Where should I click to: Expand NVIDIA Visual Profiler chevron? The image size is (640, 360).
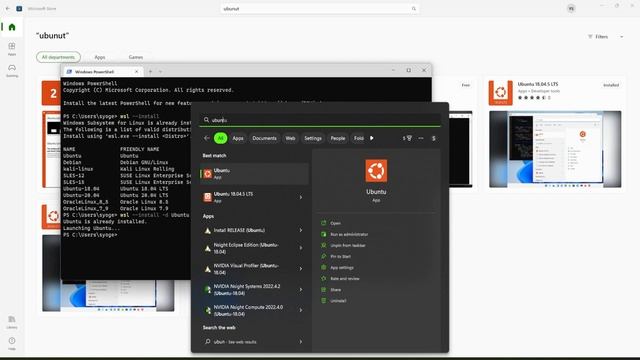click(301, 269)
